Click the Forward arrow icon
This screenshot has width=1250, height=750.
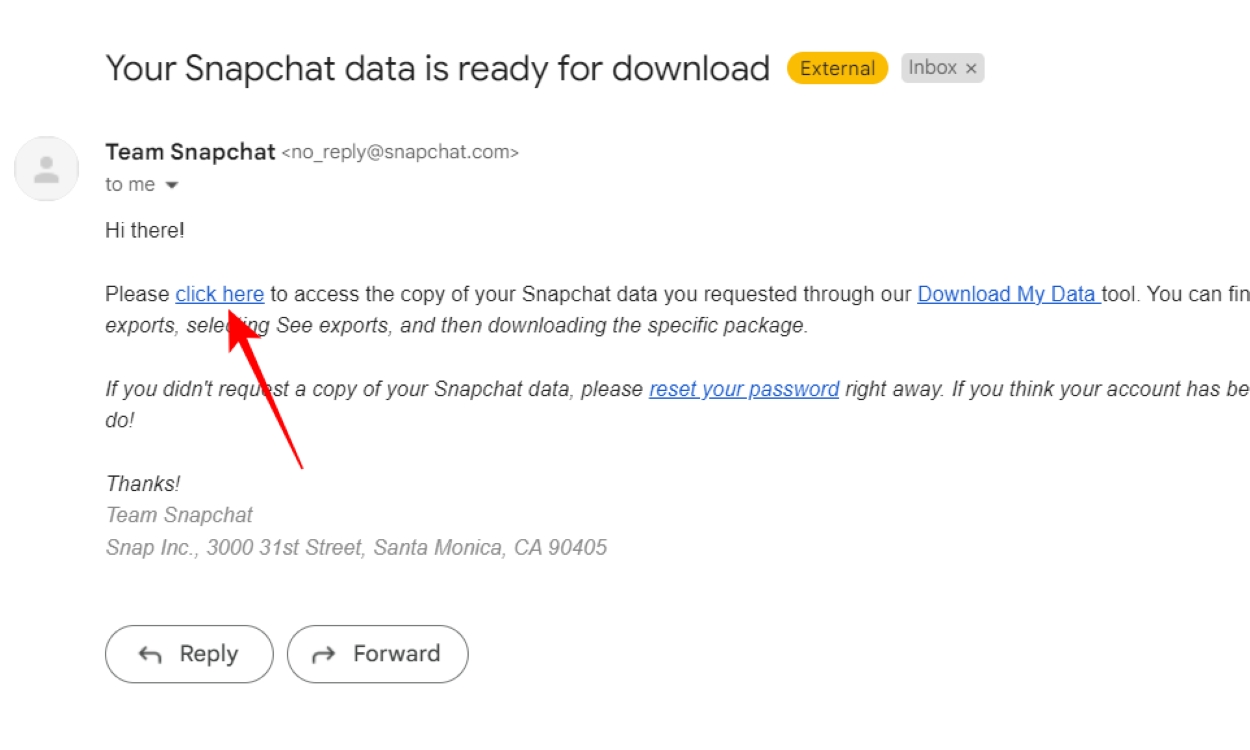click(x=322, y=653)
